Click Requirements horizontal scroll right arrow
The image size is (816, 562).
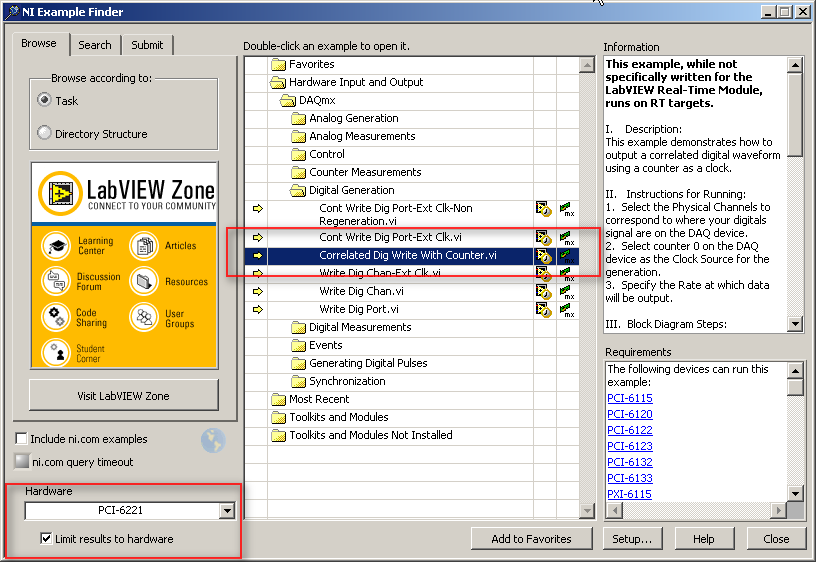tap(778, 510)
